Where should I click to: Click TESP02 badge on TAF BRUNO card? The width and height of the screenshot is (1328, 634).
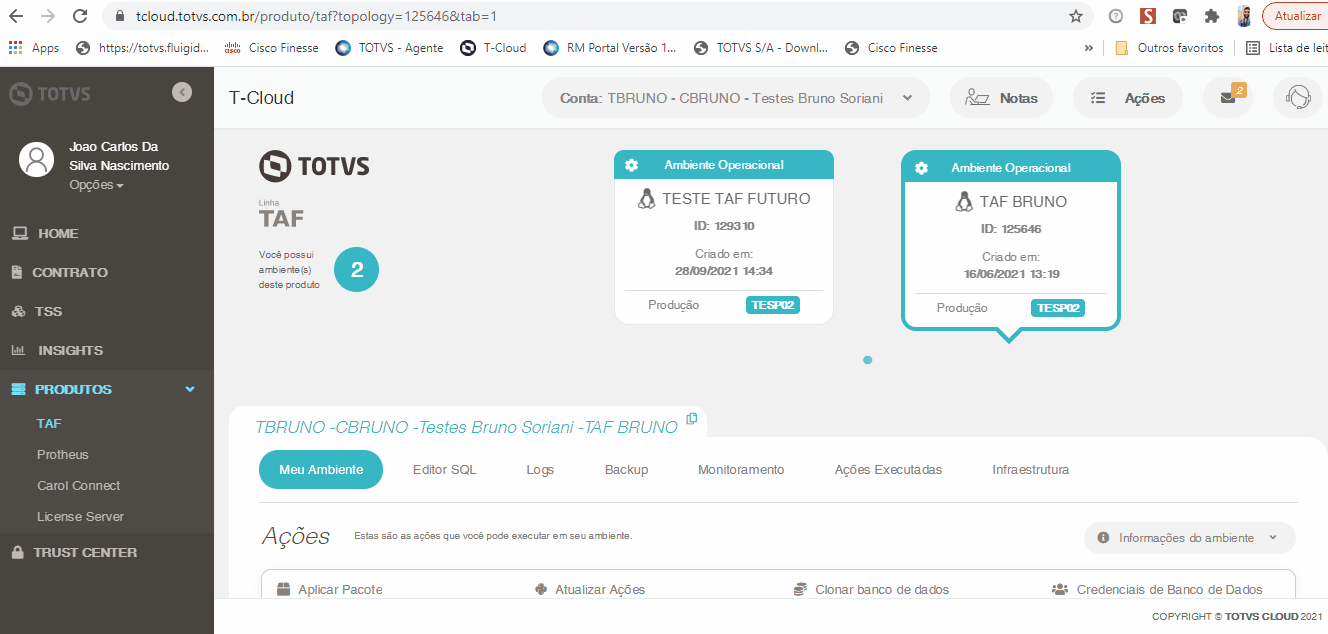1058,308
